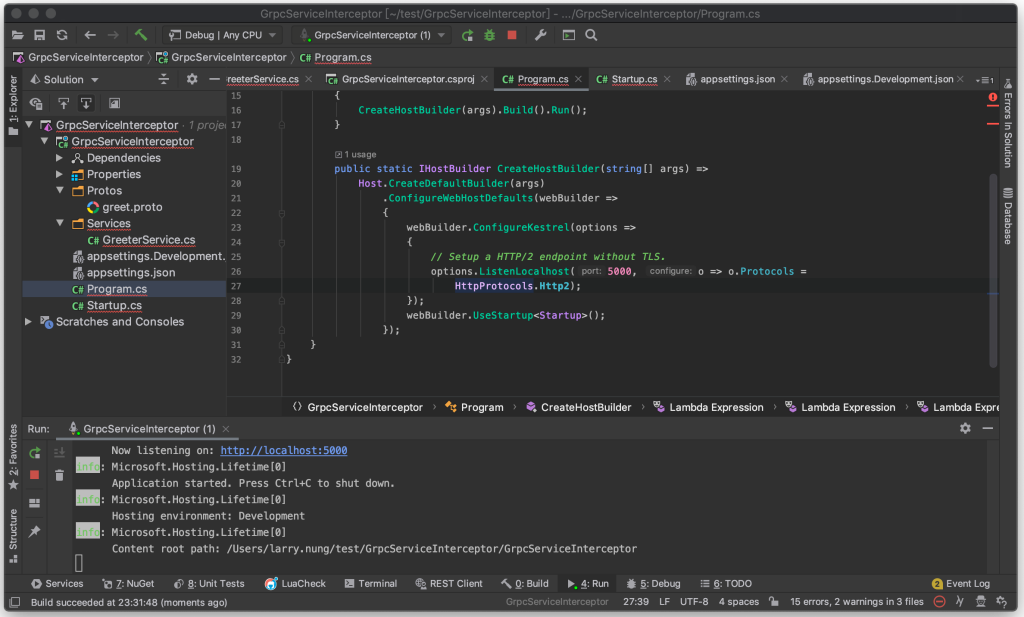Toggle show all files icon in Solution toolbar
Viewport: 1024px width, 617px height.
[x=36, y=103]
